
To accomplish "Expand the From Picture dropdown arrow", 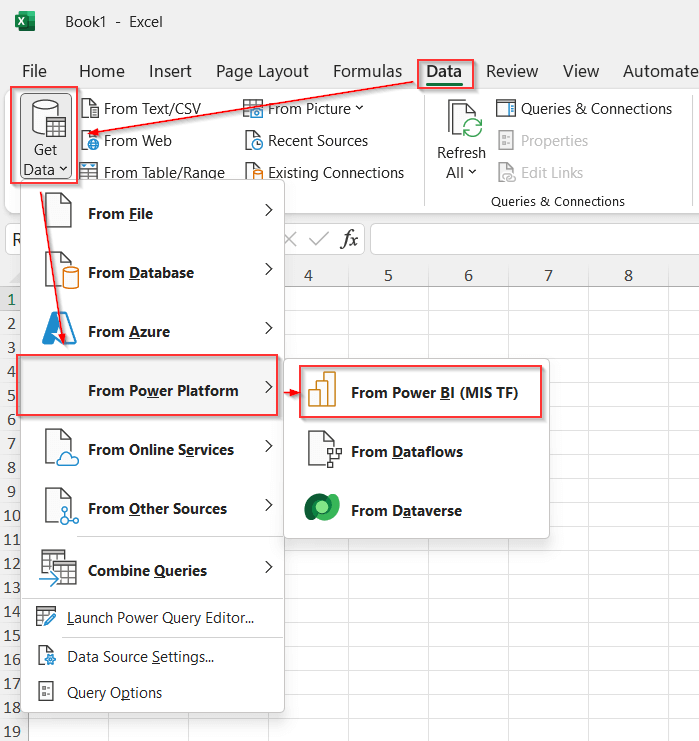I will tap(359, 108).
